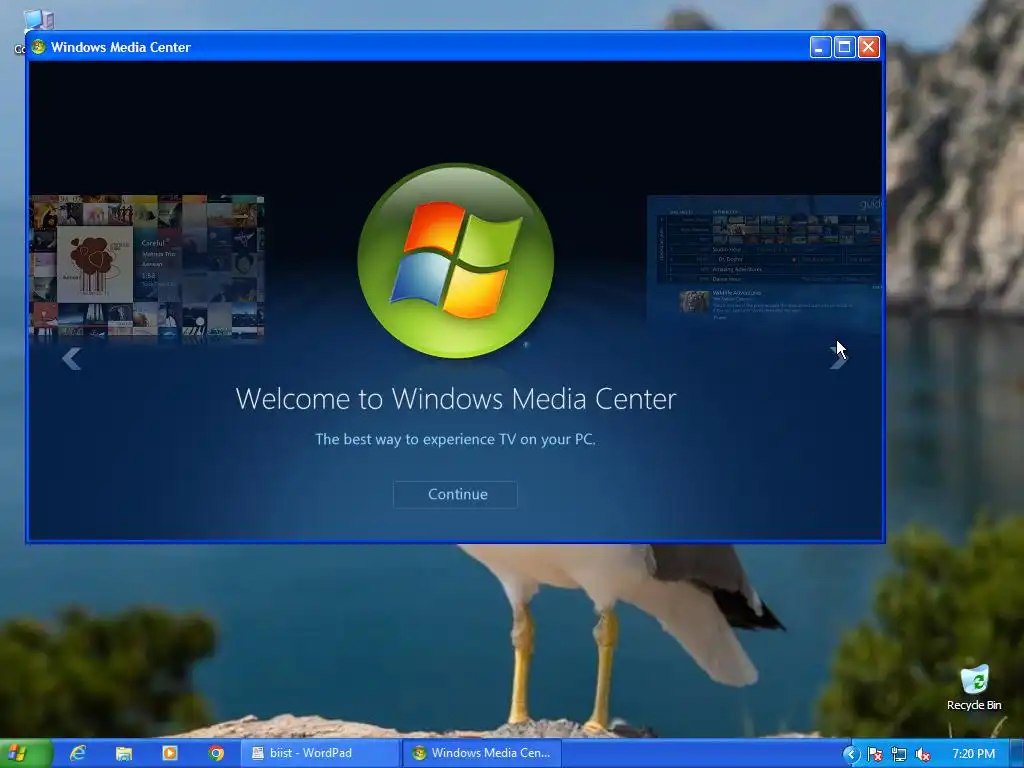
Task: Select the Recycle Bin desktop icon
Action: (x=974, y=687)
